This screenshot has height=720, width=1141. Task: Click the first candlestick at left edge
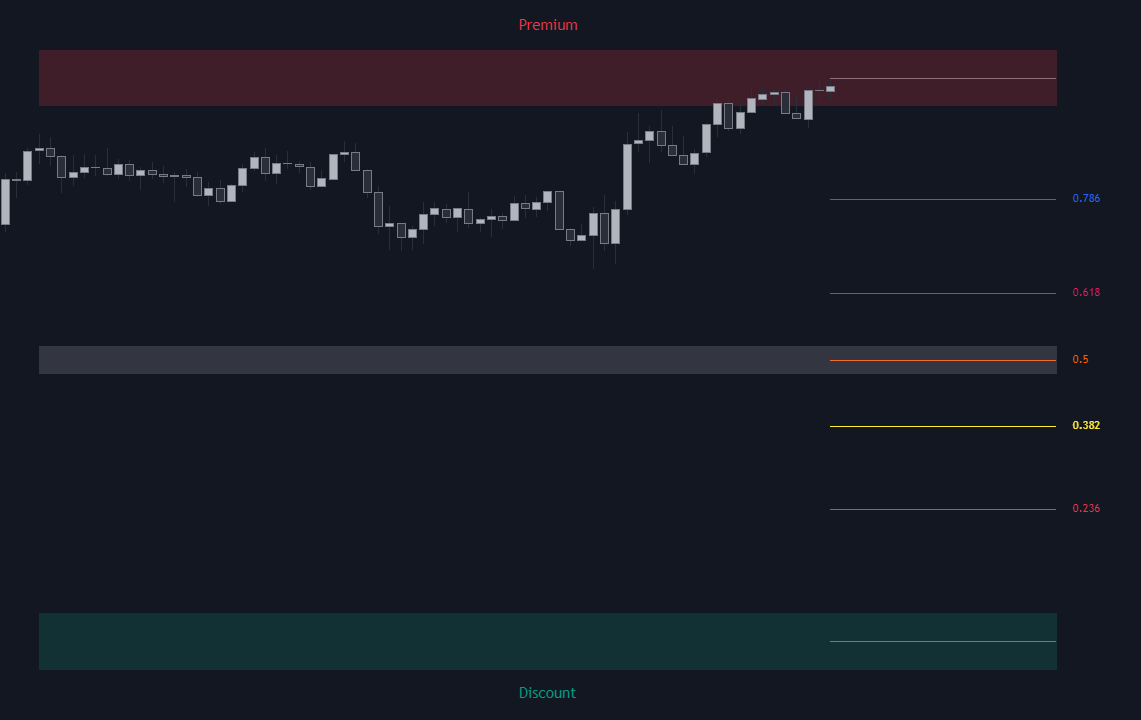coord(5,202)
